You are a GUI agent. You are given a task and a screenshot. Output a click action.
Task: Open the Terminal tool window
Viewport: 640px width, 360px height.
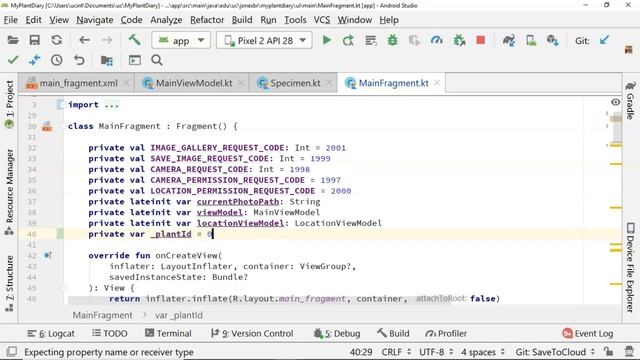[168, 333]
